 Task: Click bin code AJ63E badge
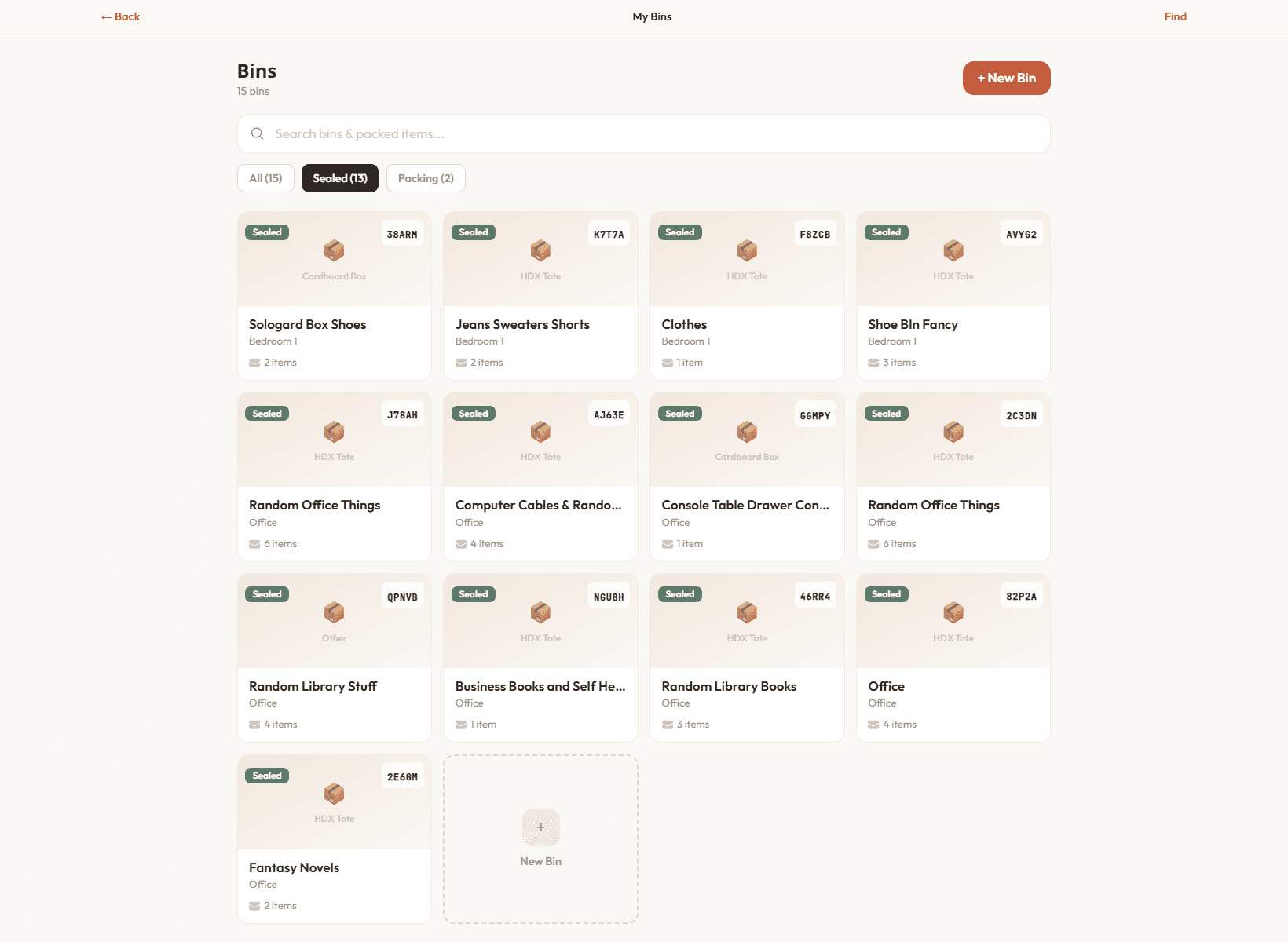pyautogui.click(x=609, y=414)
